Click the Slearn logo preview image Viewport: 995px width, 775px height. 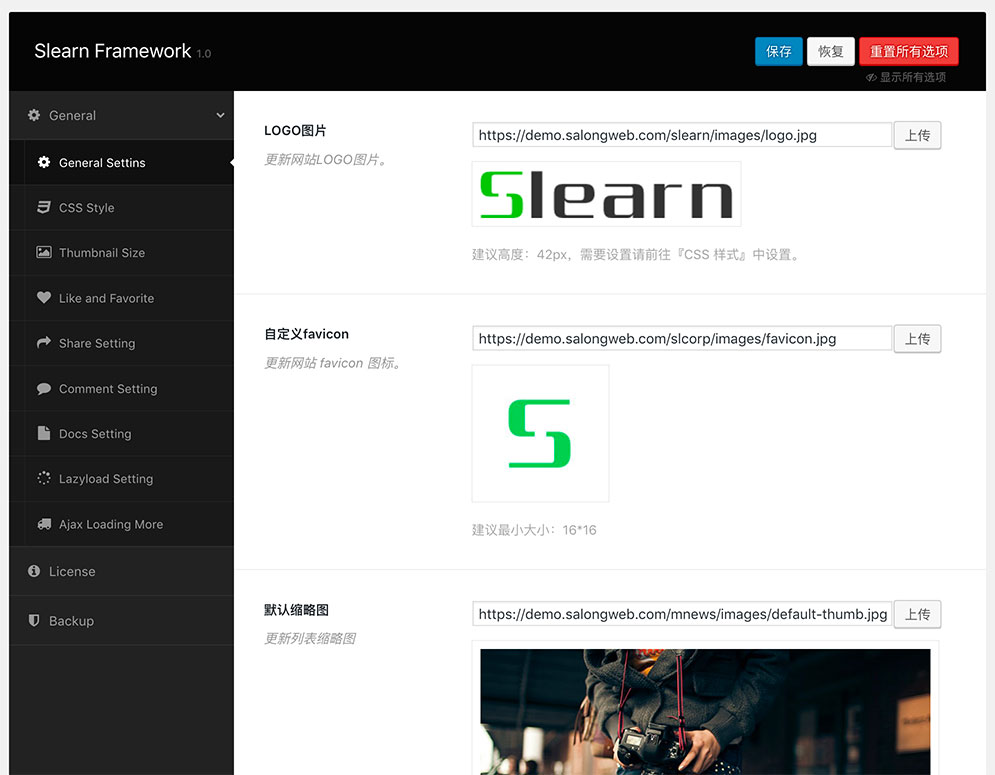click(607, 194)
